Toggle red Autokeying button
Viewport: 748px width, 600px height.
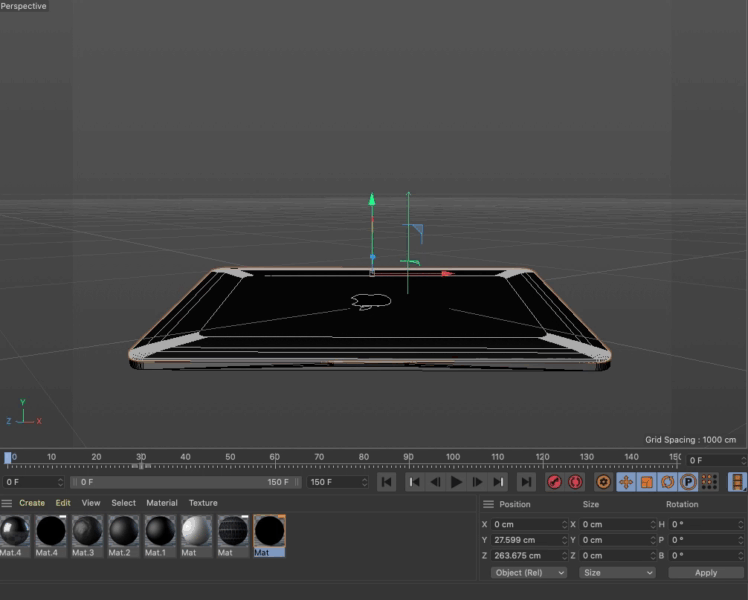coord(575,482)
